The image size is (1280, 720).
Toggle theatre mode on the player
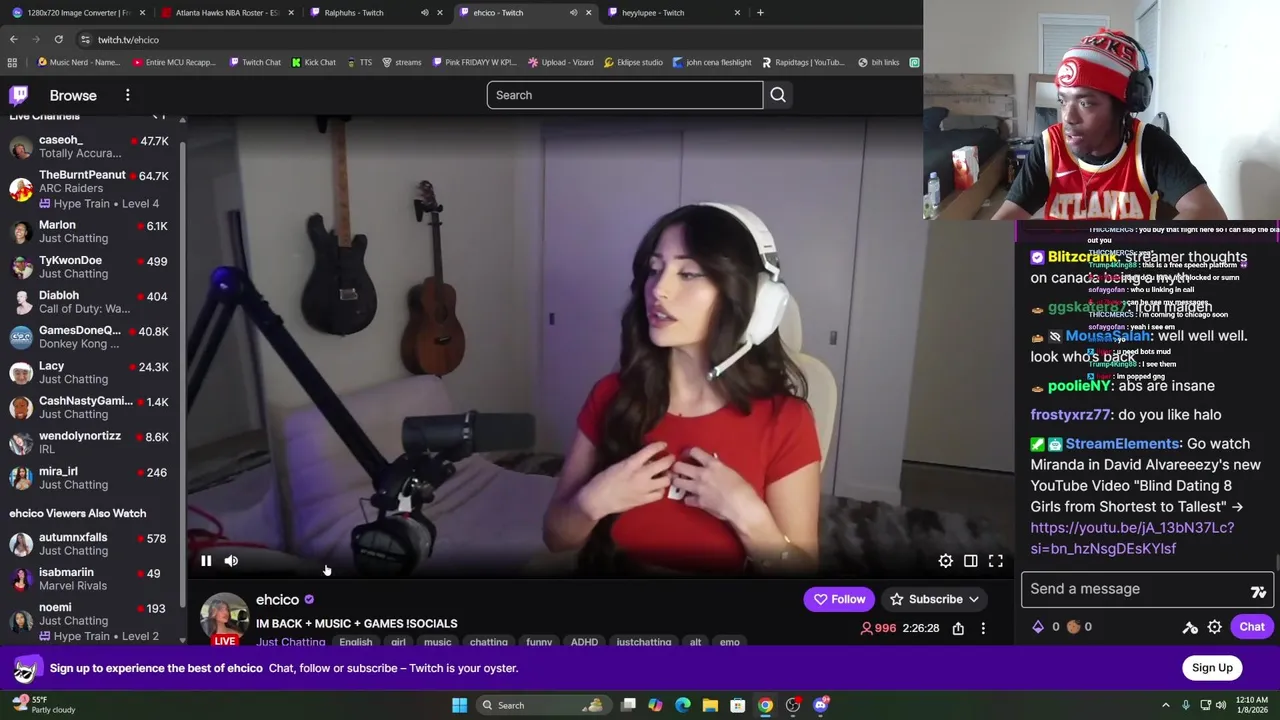(970, 561)
